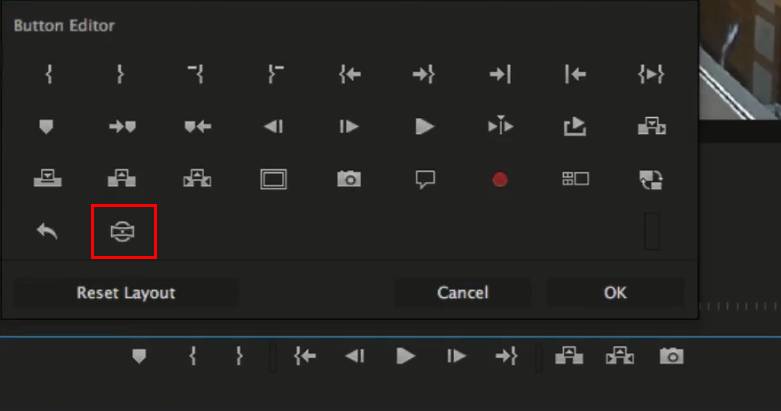781x411 pixels.
Task: Click the Play Around icon
Action: (499, 127)
